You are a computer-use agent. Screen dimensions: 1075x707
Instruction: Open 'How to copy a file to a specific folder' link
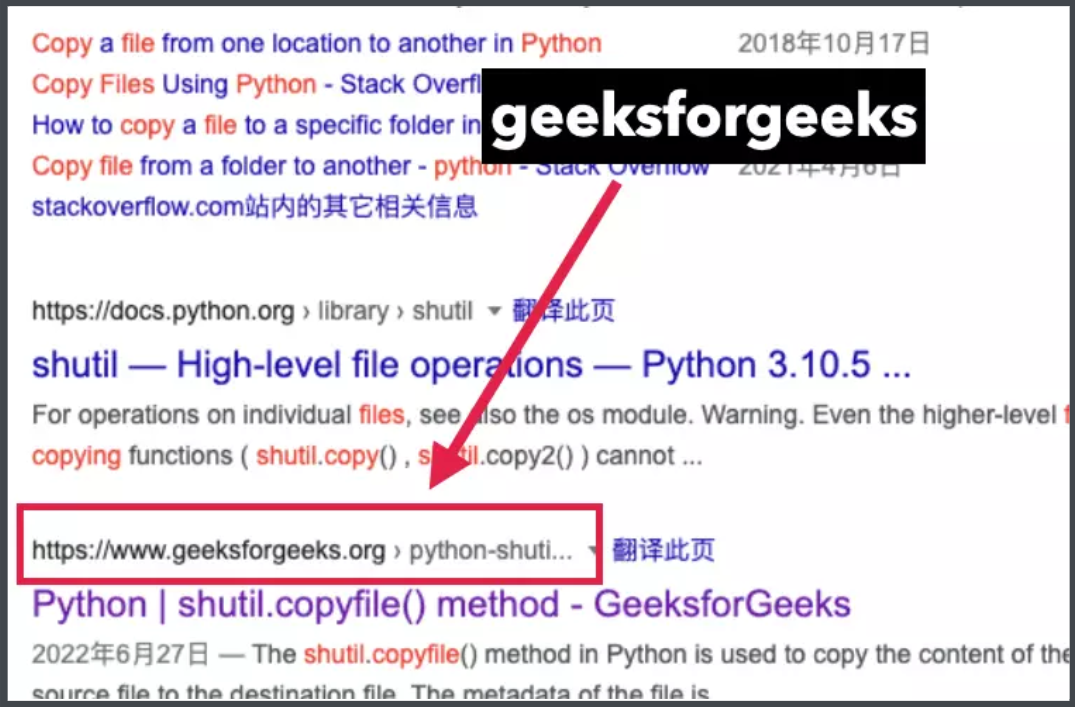(x=256, y=125)
